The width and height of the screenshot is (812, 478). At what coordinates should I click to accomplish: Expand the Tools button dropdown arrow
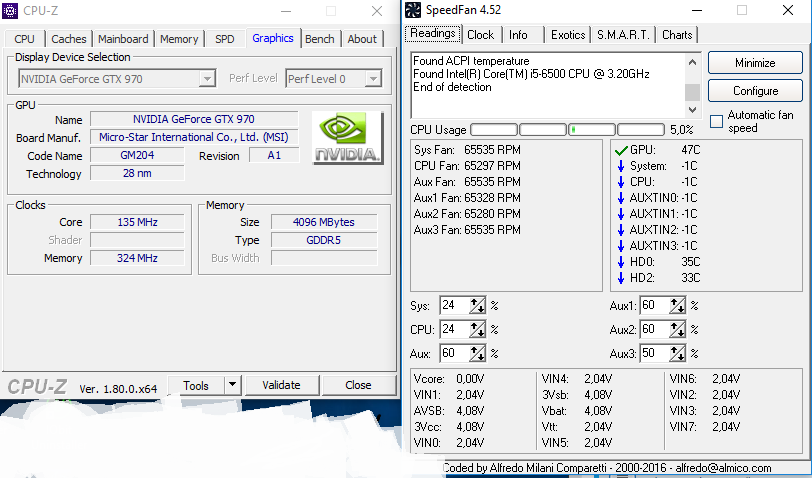tap(233, 385)
